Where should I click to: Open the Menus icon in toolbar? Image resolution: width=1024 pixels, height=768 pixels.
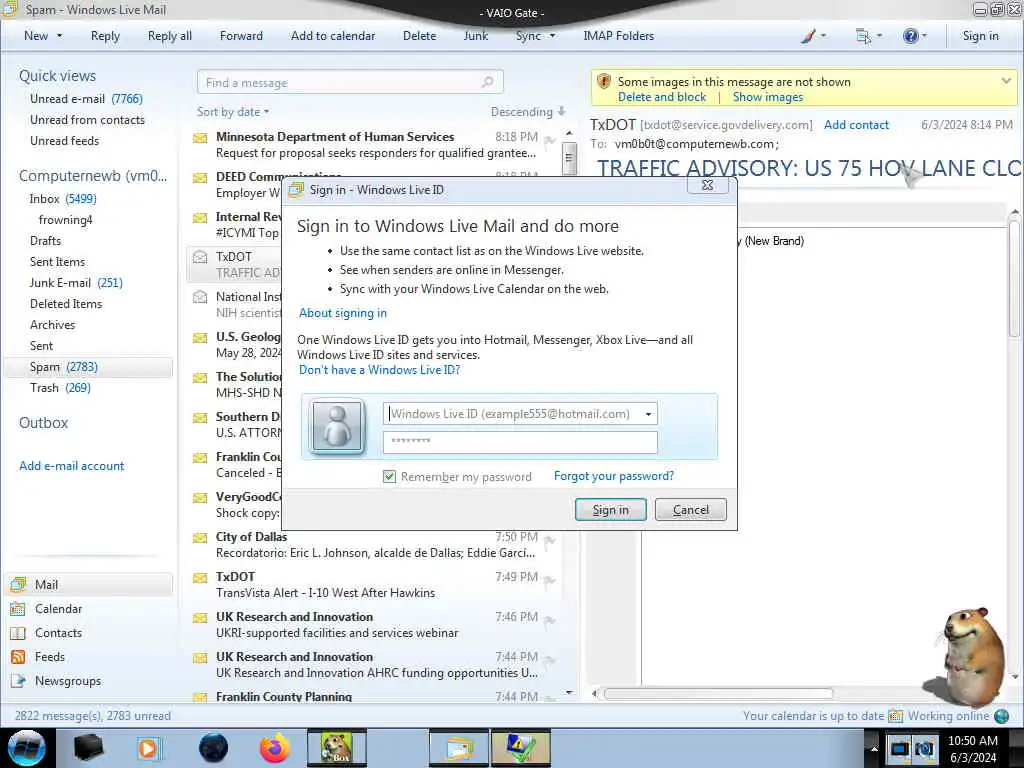(863, 36)
